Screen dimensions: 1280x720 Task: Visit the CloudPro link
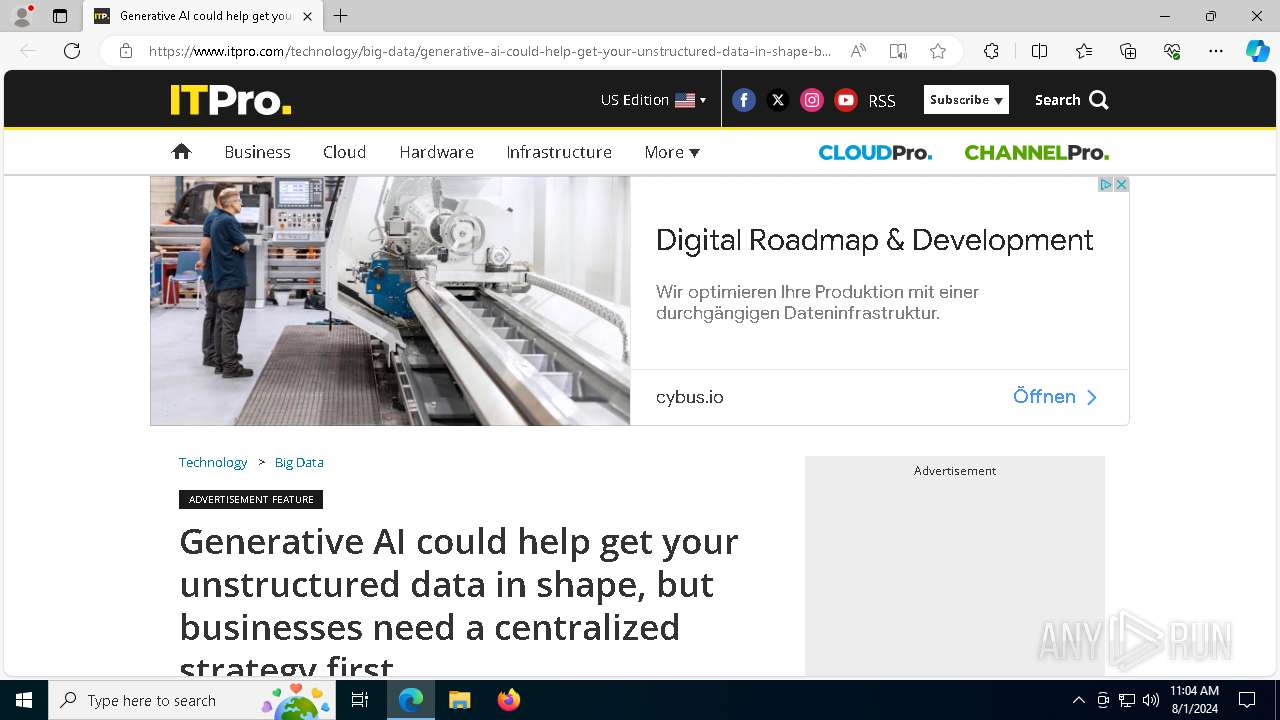[875, 152]
